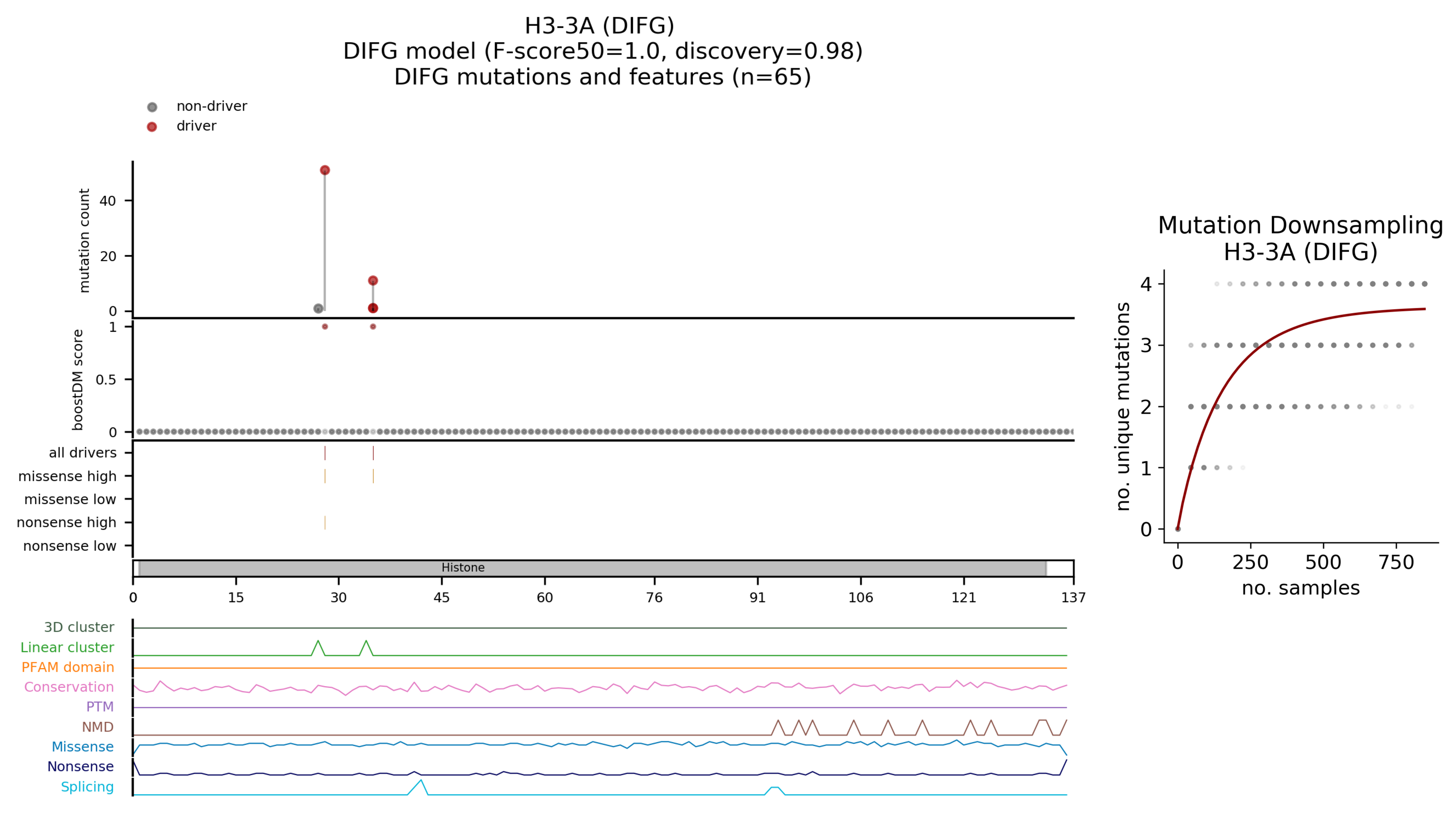
Task: Click the 'H3-3A (DIFG)' main title
Action: [x=599, y=26]
